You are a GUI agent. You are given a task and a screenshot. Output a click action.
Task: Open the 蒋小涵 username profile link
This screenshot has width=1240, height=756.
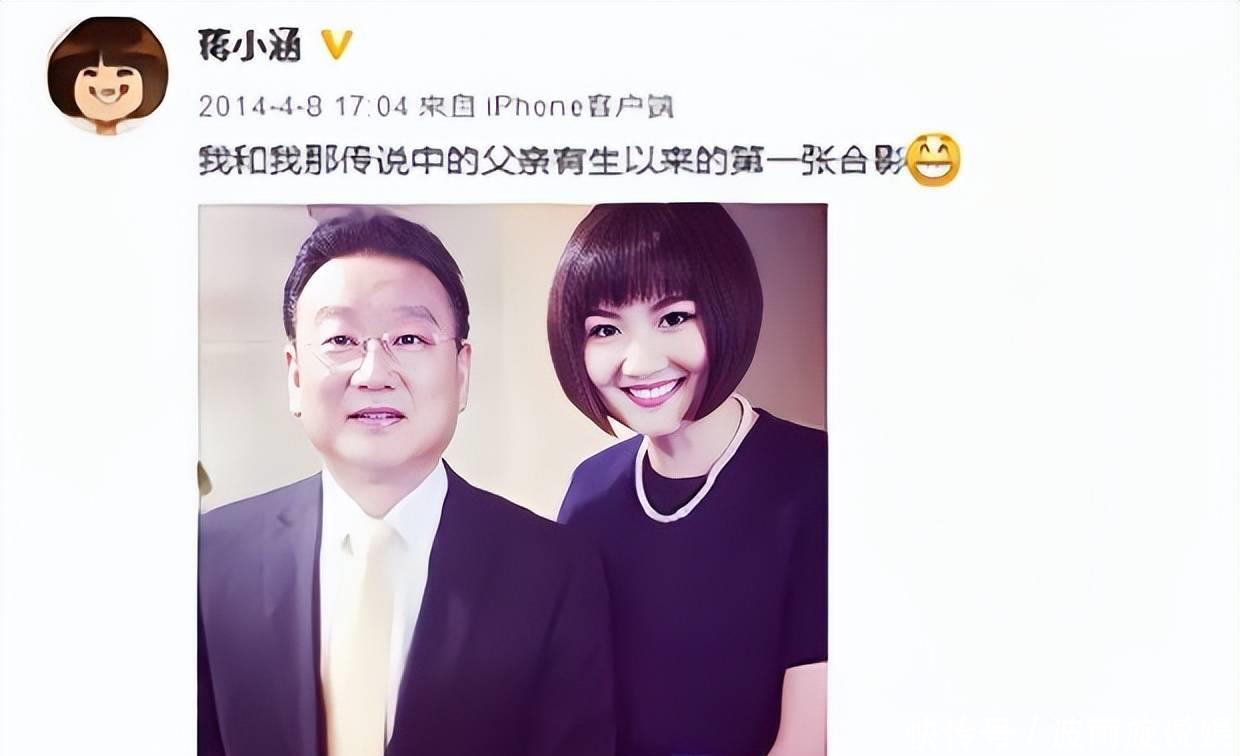pyautogui.click(x=250, y=45)
